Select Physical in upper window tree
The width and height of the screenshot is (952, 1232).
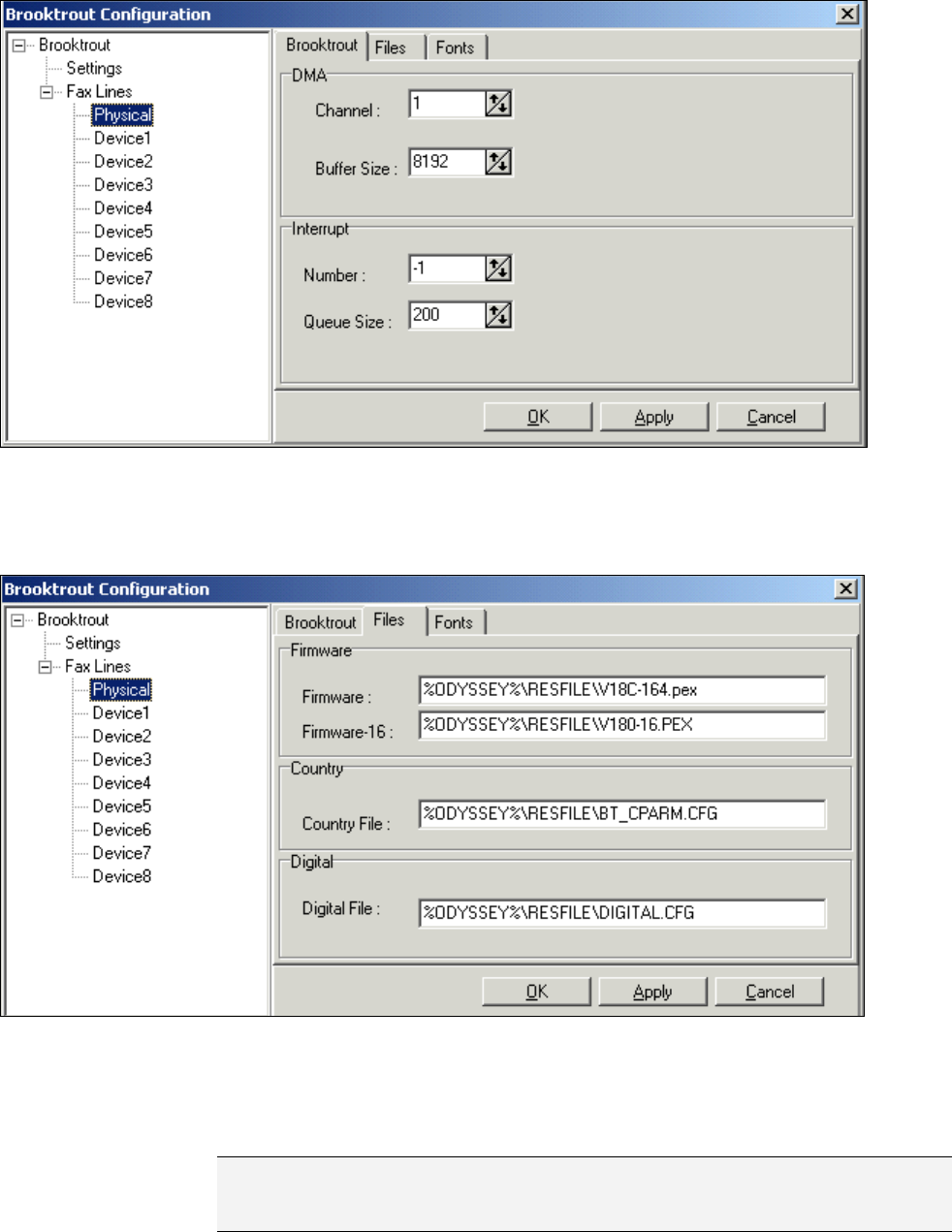tap(122, 115)
